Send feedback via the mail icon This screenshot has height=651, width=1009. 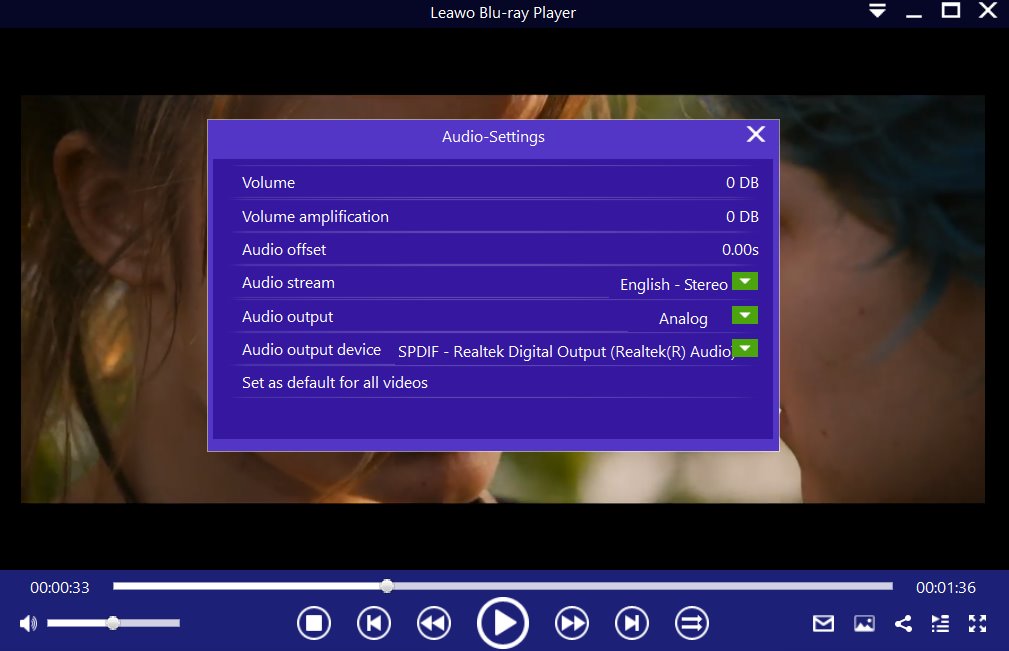[x=823, y=623]
